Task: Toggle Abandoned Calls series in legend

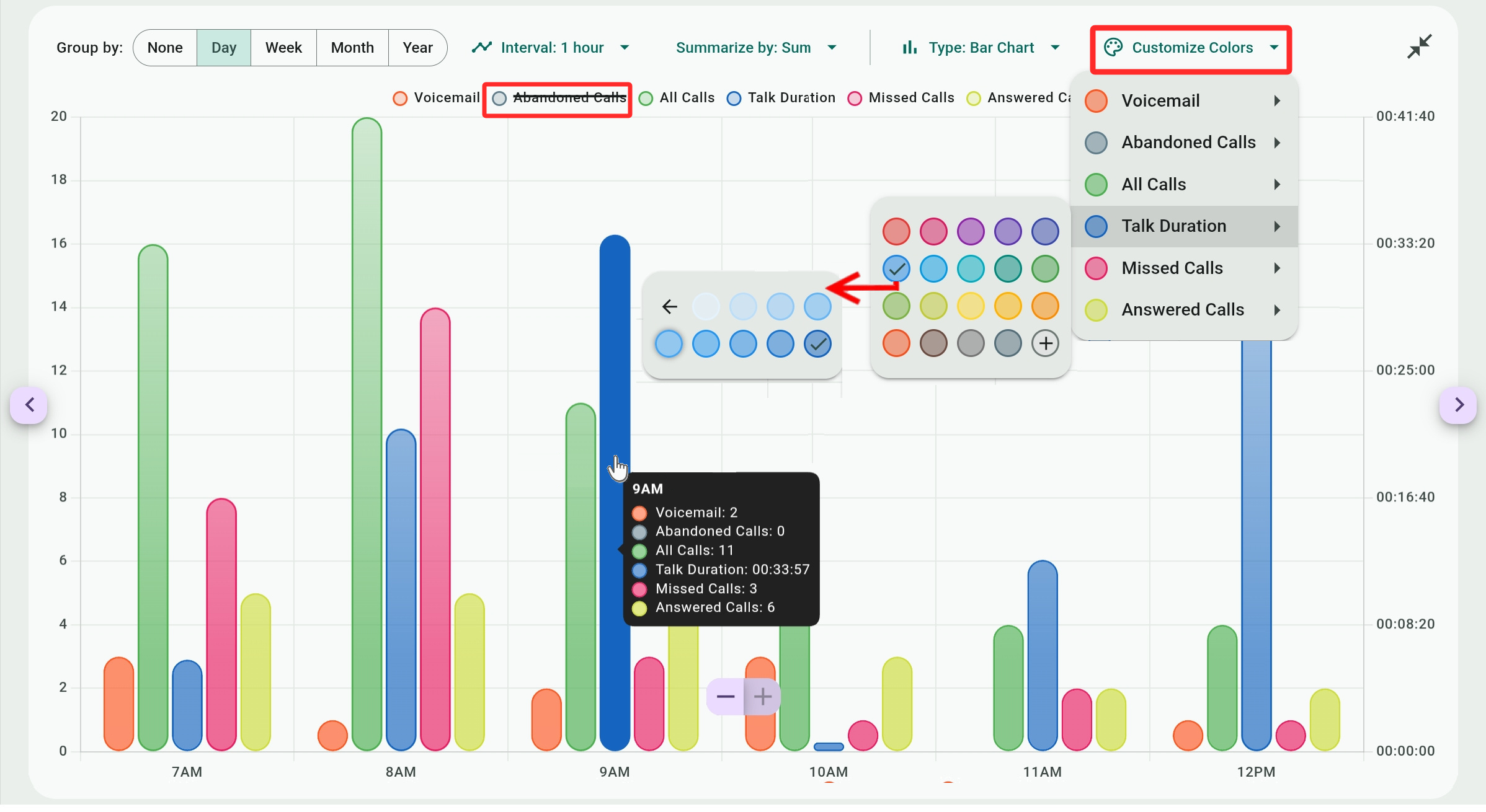Action: tap(569, 98)
